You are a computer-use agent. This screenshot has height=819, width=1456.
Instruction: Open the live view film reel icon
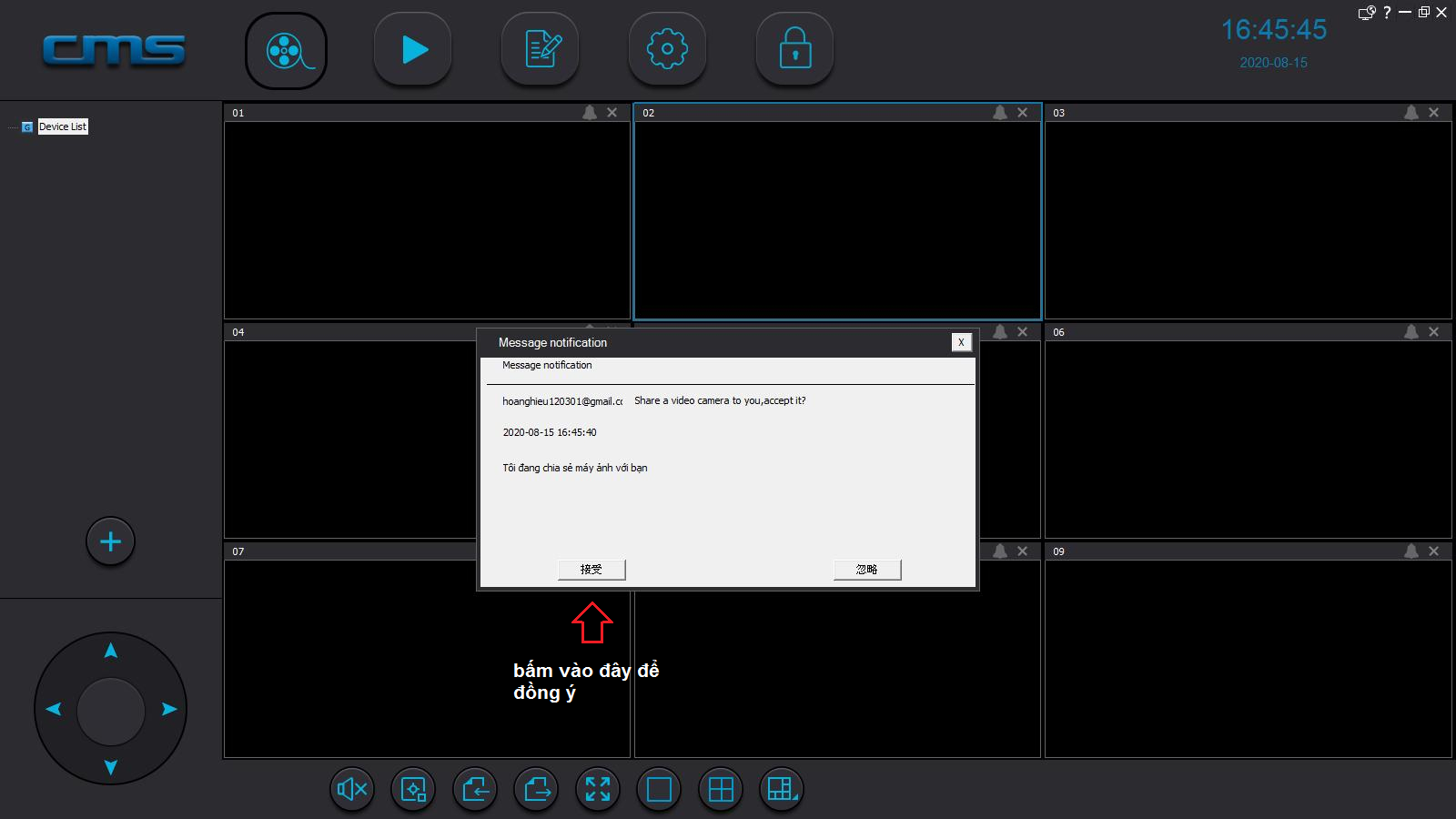(286, 51)
